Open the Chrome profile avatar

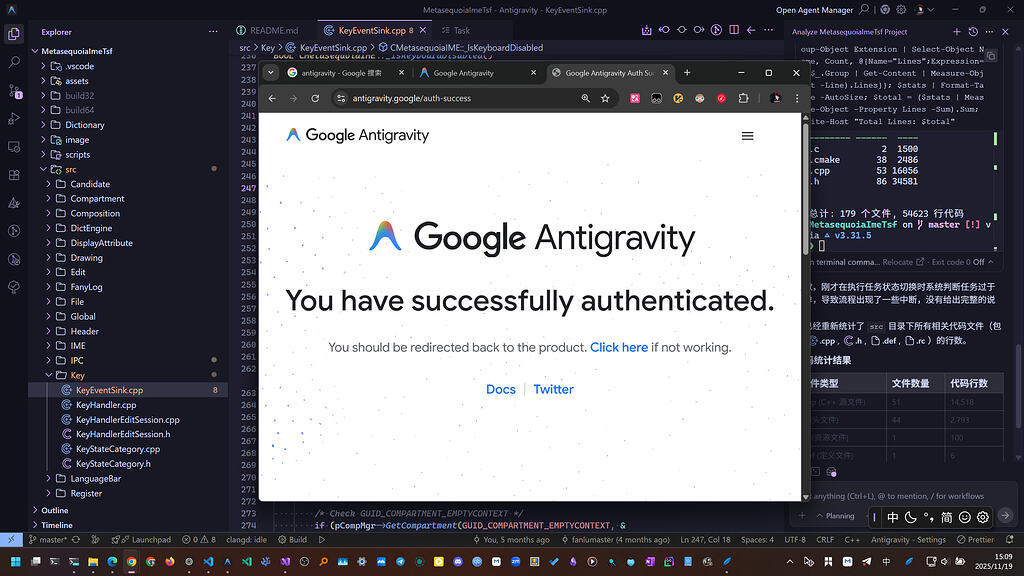pos(775,98)
